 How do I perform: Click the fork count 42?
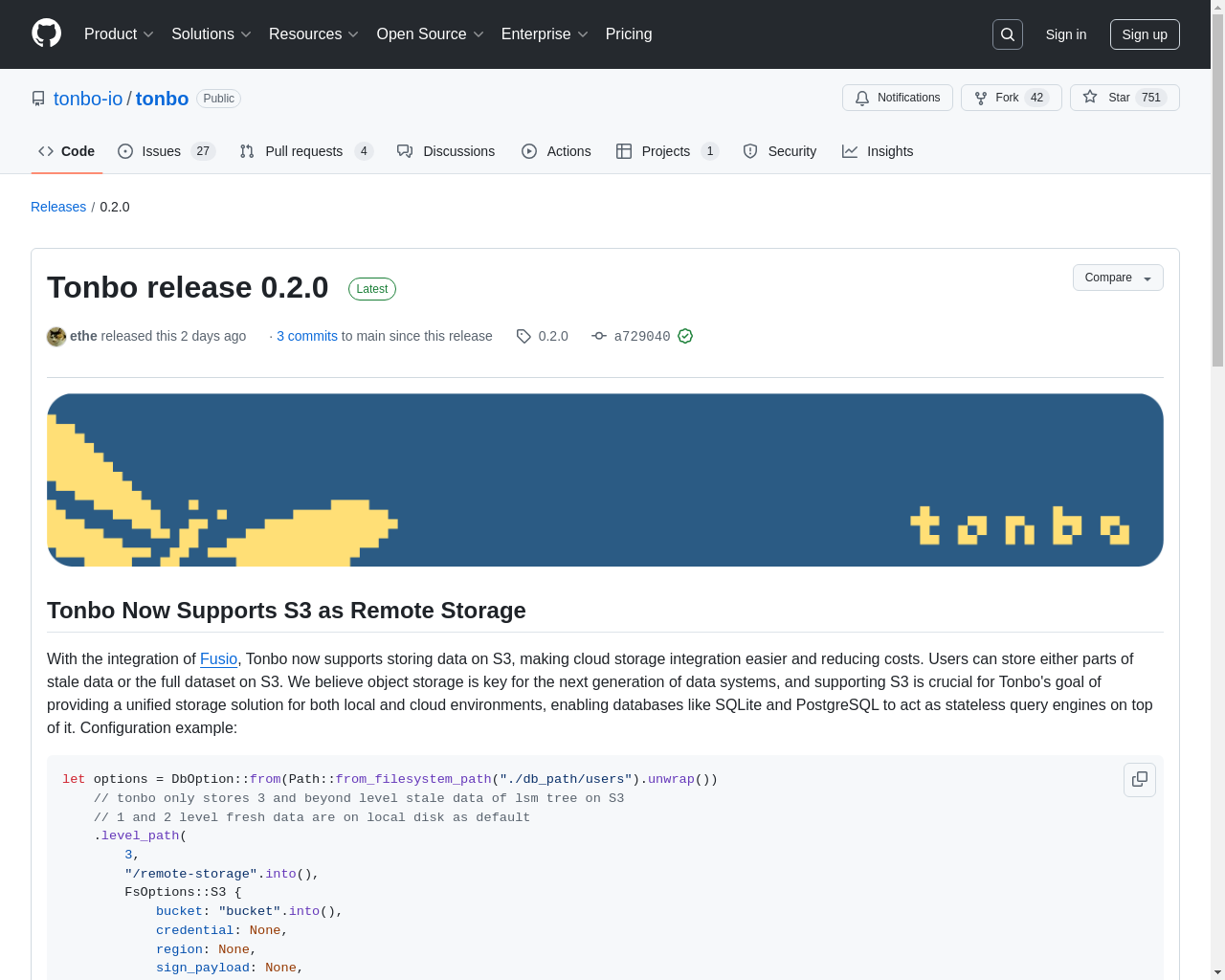(x=1036, y=98)
